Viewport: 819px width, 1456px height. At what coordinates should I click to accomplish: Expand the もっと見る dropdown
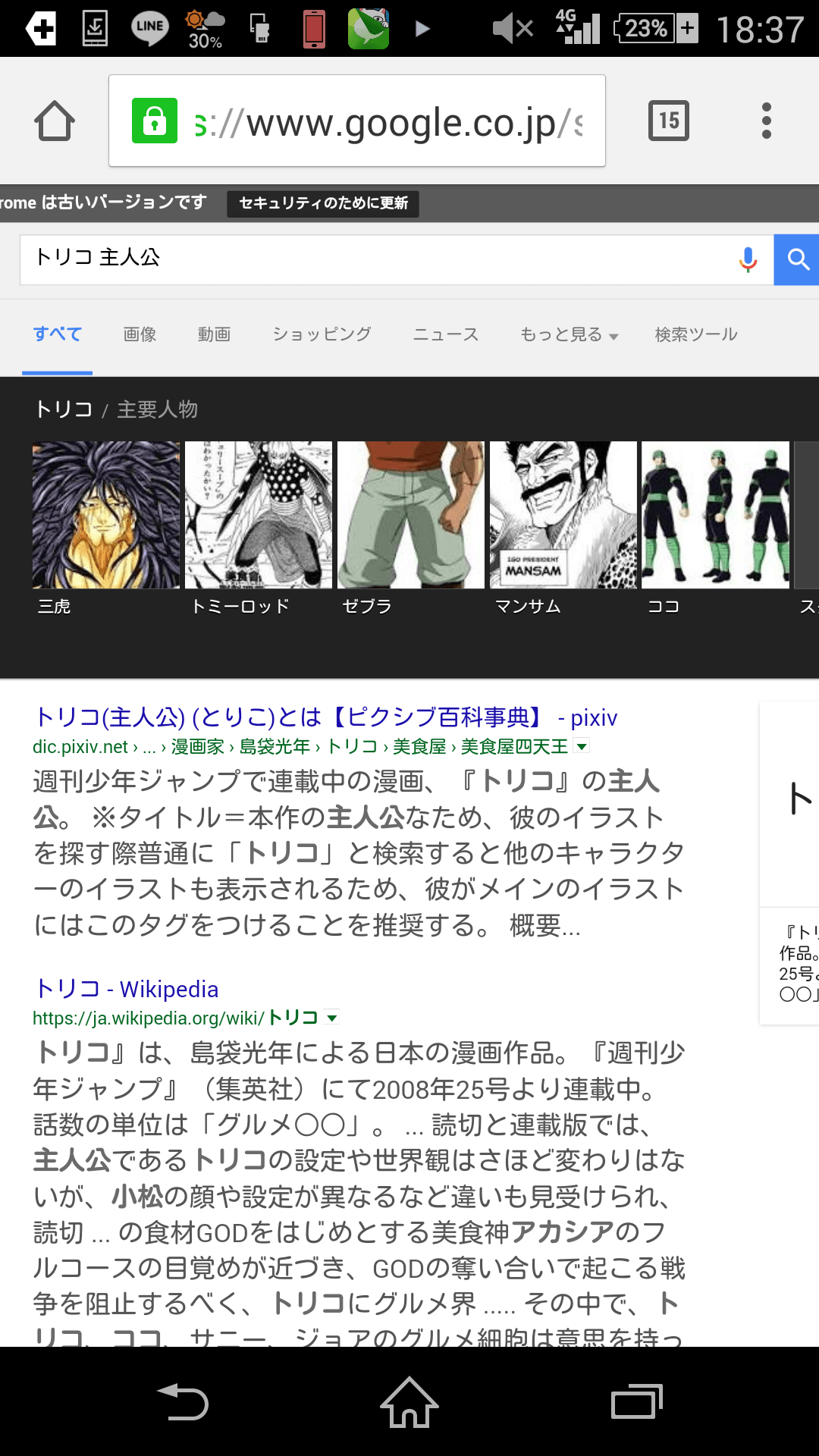coord(569,334)
